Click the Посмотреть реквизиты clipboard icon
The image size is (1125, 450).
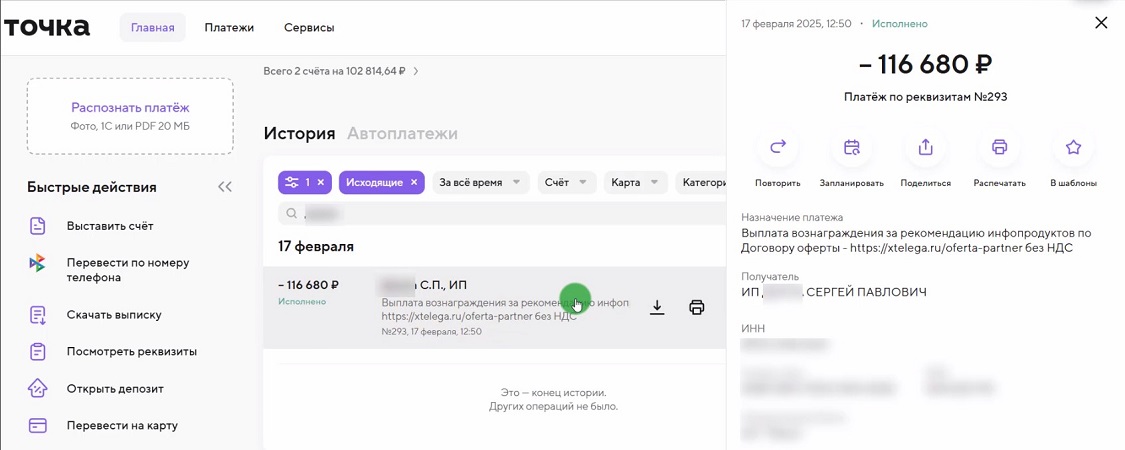coord(37,352)
